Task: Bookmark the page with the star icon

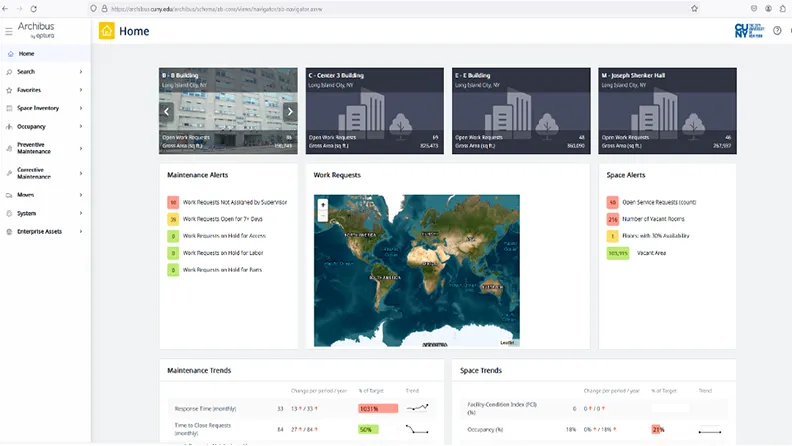Action: tap(695, 9)
